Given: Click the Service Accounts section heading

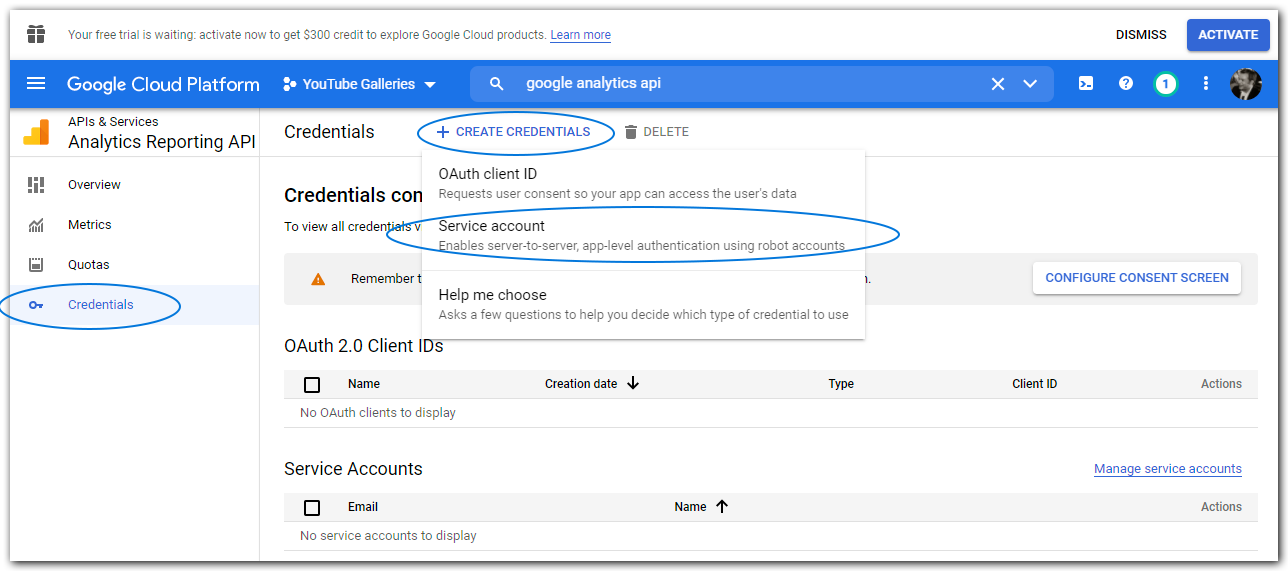Looking at the screenshot, I should (x=353, y=469).
